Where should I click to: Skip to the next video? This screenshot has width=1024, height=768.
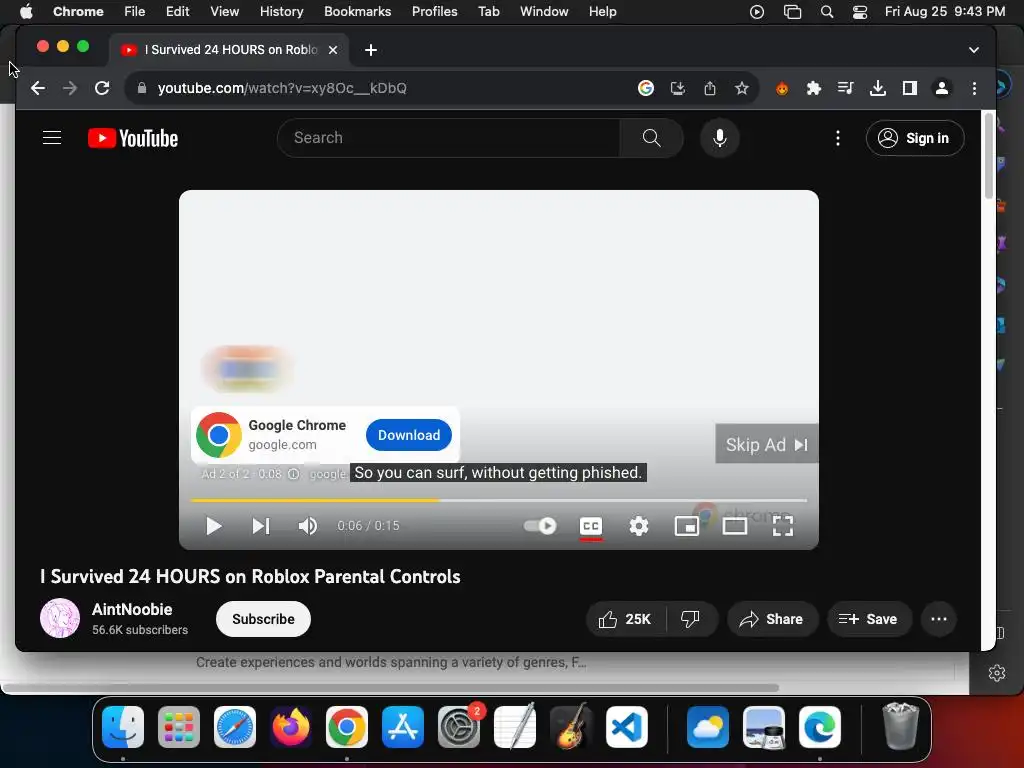coord(261,526)
